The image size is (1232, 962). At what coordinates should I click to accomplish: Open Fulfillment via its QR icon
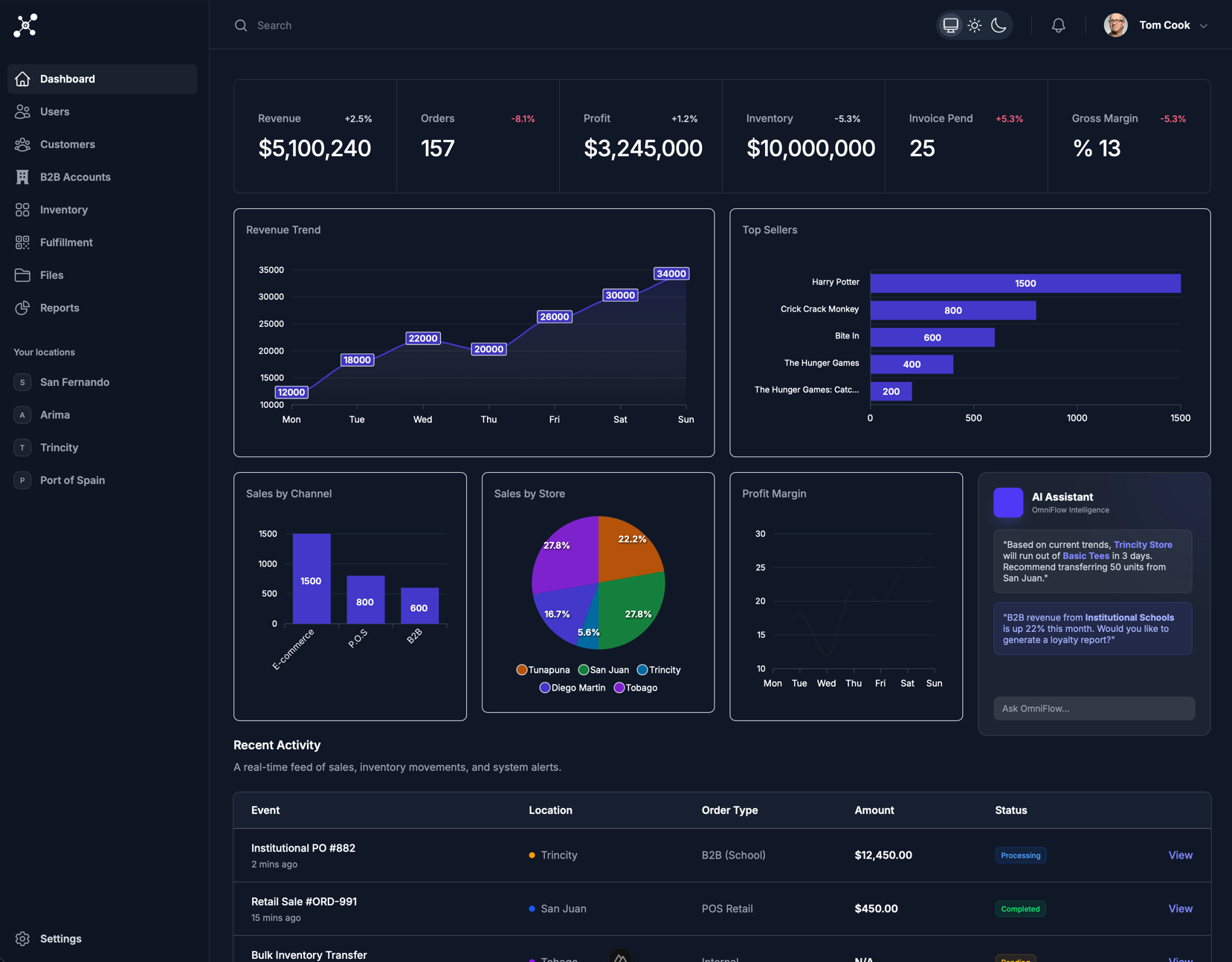coord(22,242)
